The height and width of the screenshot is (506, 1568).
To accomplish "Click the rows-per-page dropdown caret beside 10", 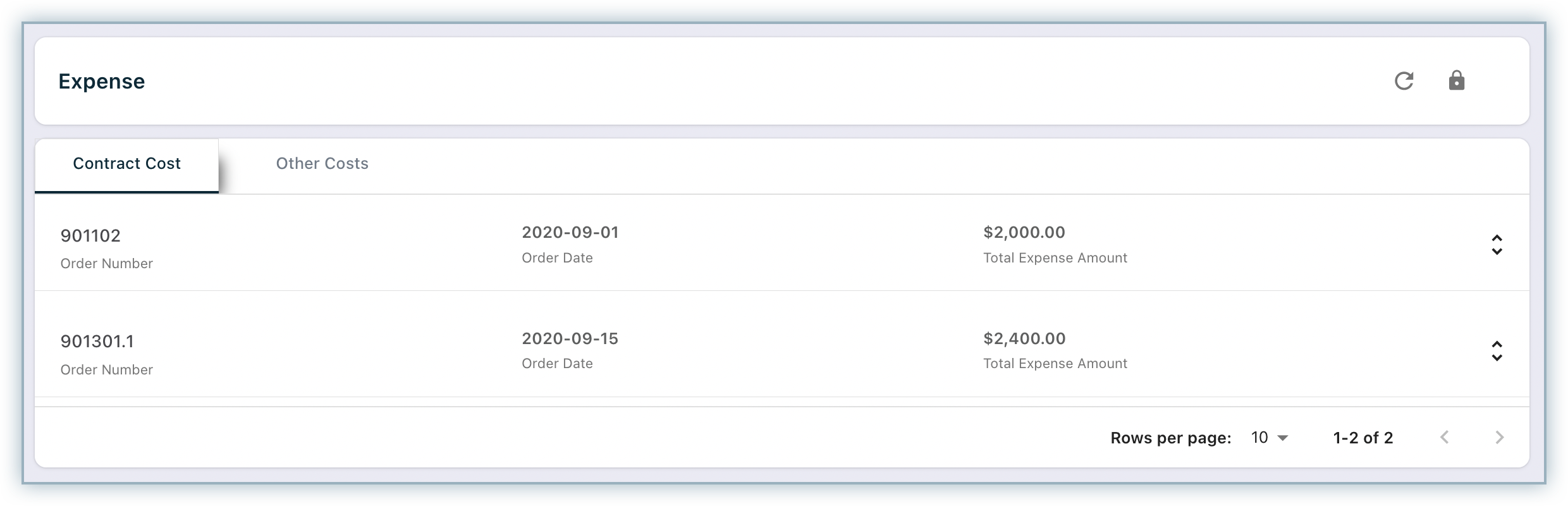I will tap(1283, 438).
